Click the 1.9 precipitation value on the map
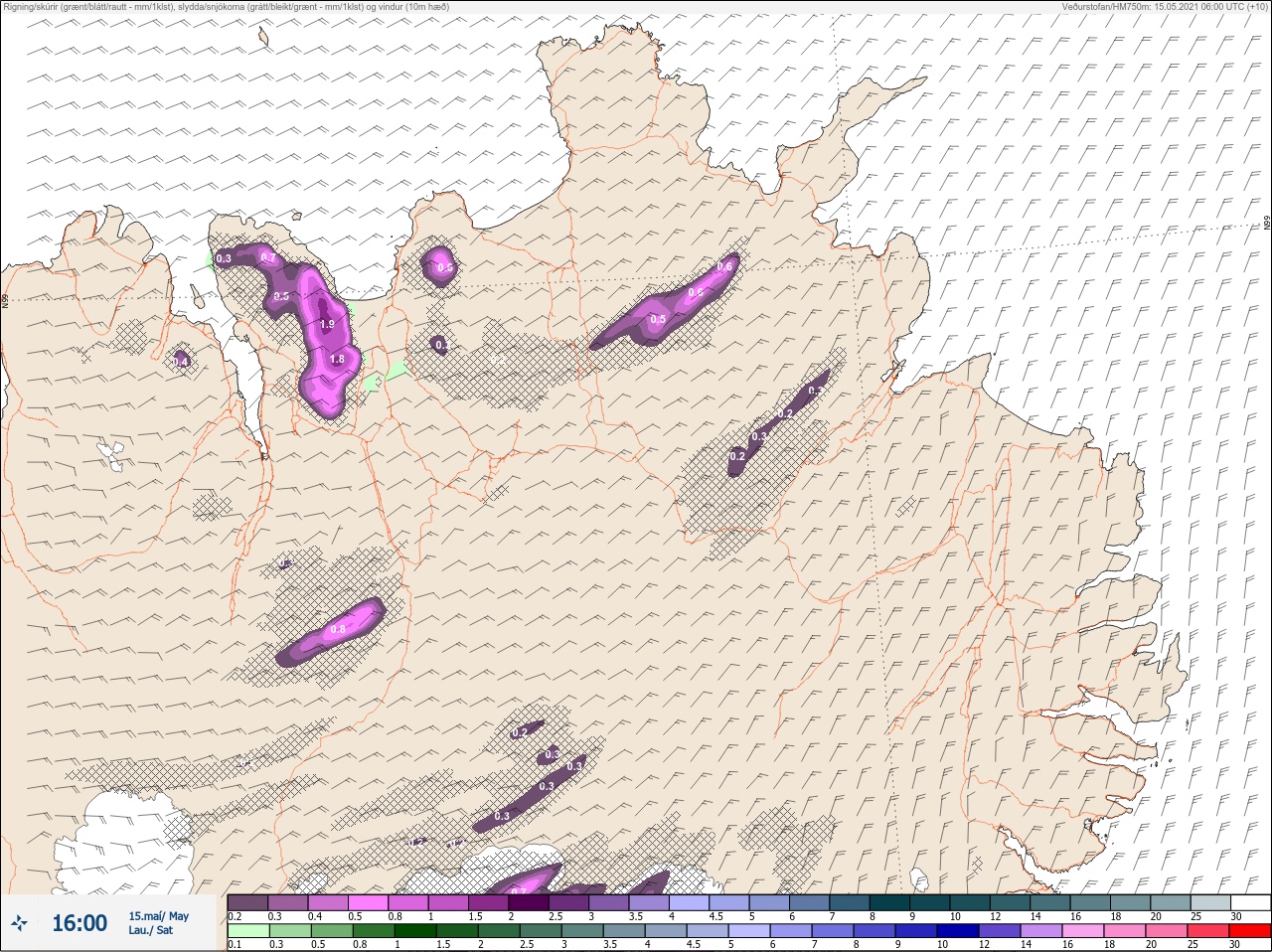This screenshot has height=952, width=1272. (x=327, y=324)
